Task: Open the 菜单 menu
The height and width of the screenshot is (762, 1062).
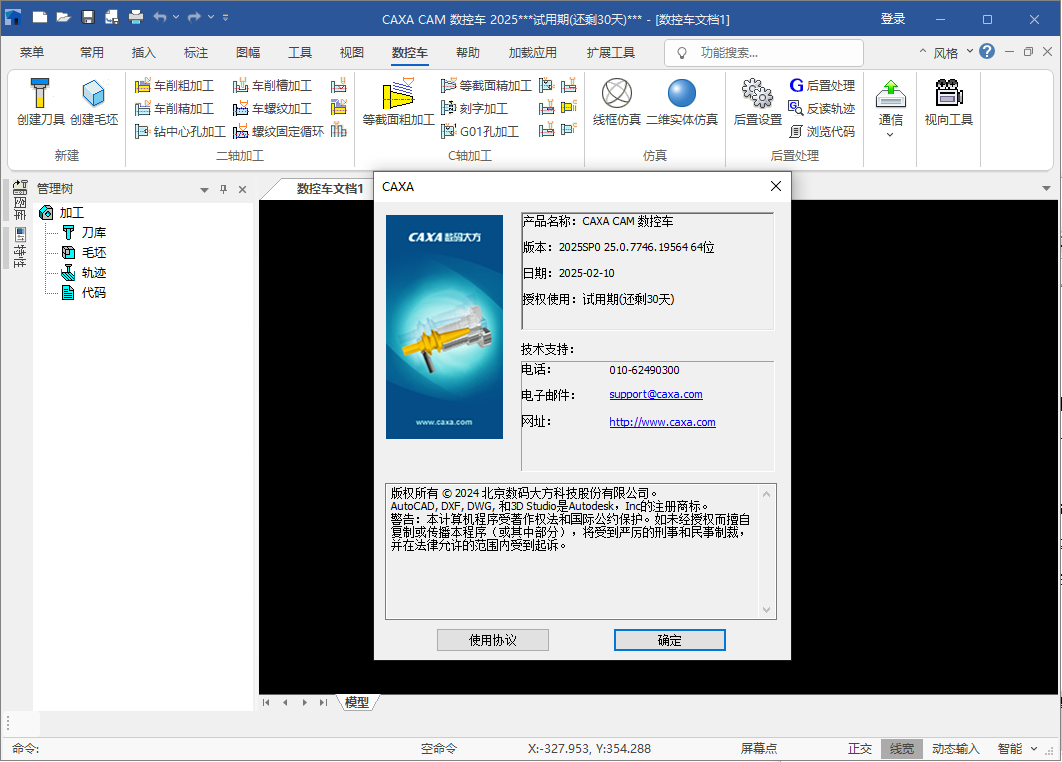Action: coord(32,52)
